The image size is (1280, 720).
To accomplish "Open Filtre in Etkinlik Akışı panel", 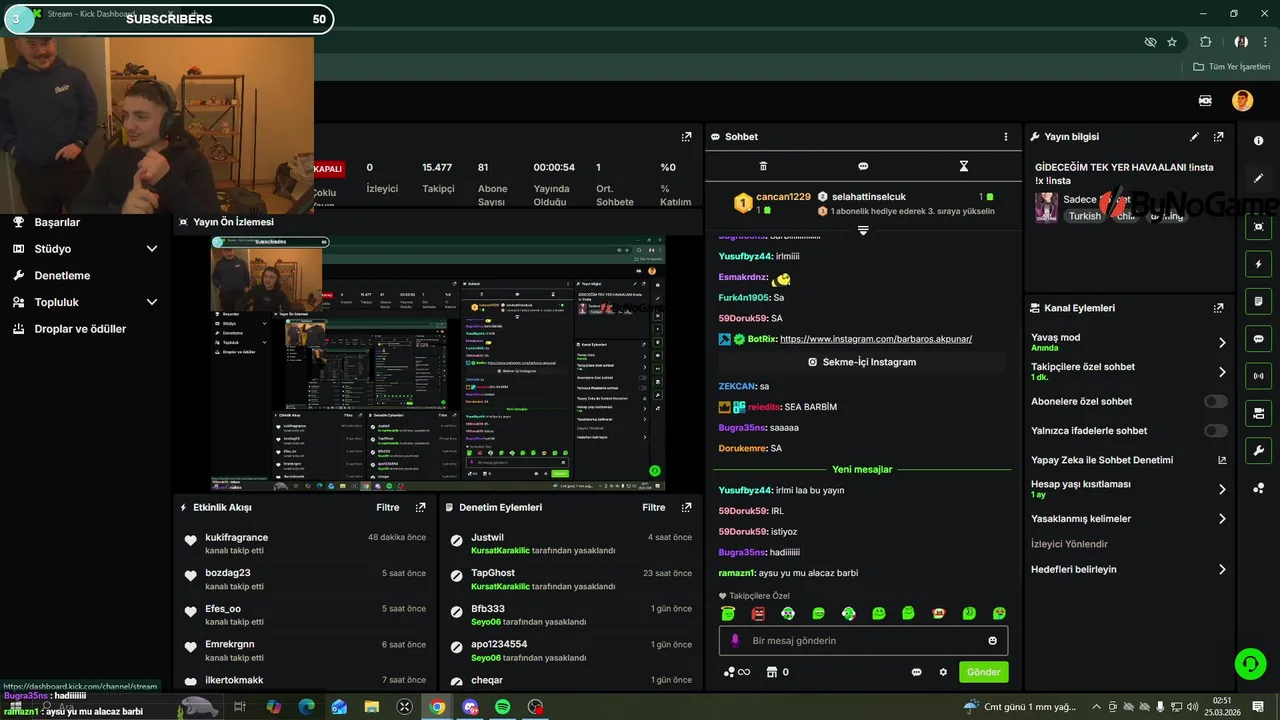I will coord(388,507).
